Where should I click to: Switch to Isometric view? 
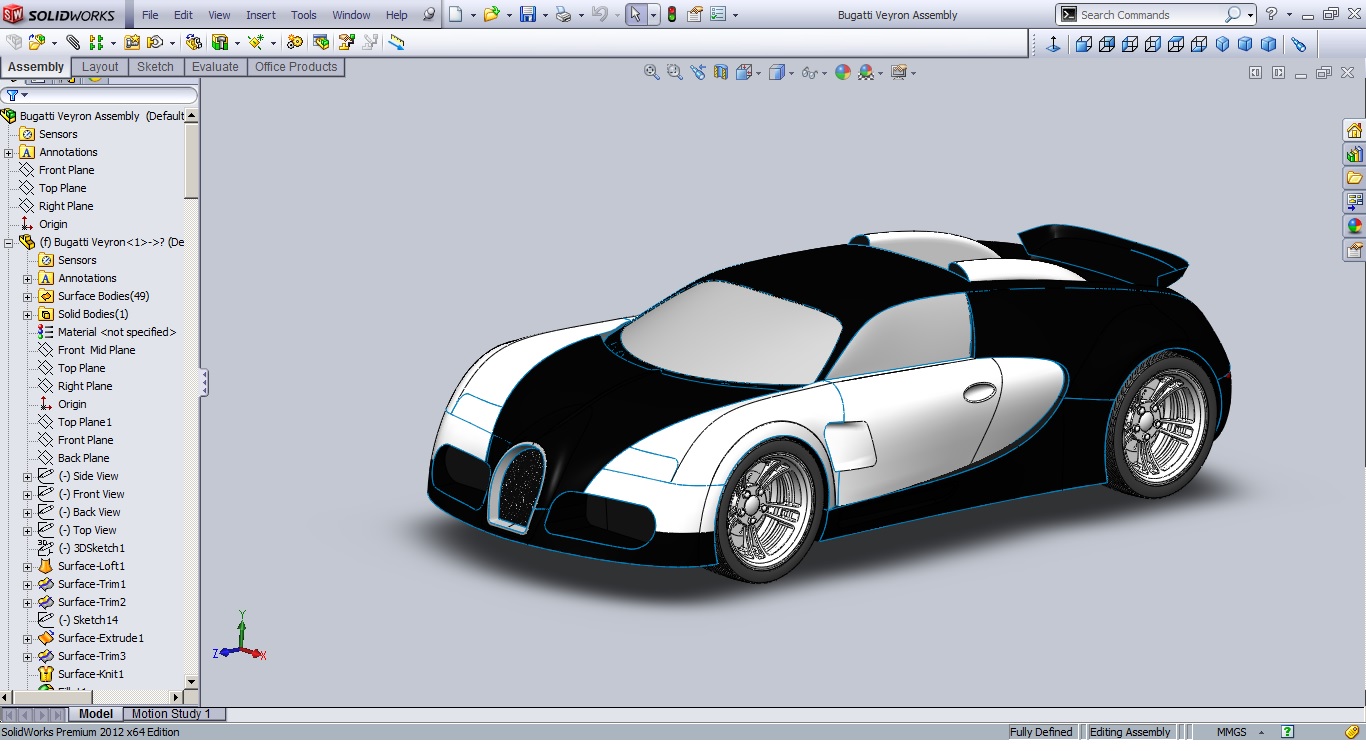click(x=1222, y=44)
